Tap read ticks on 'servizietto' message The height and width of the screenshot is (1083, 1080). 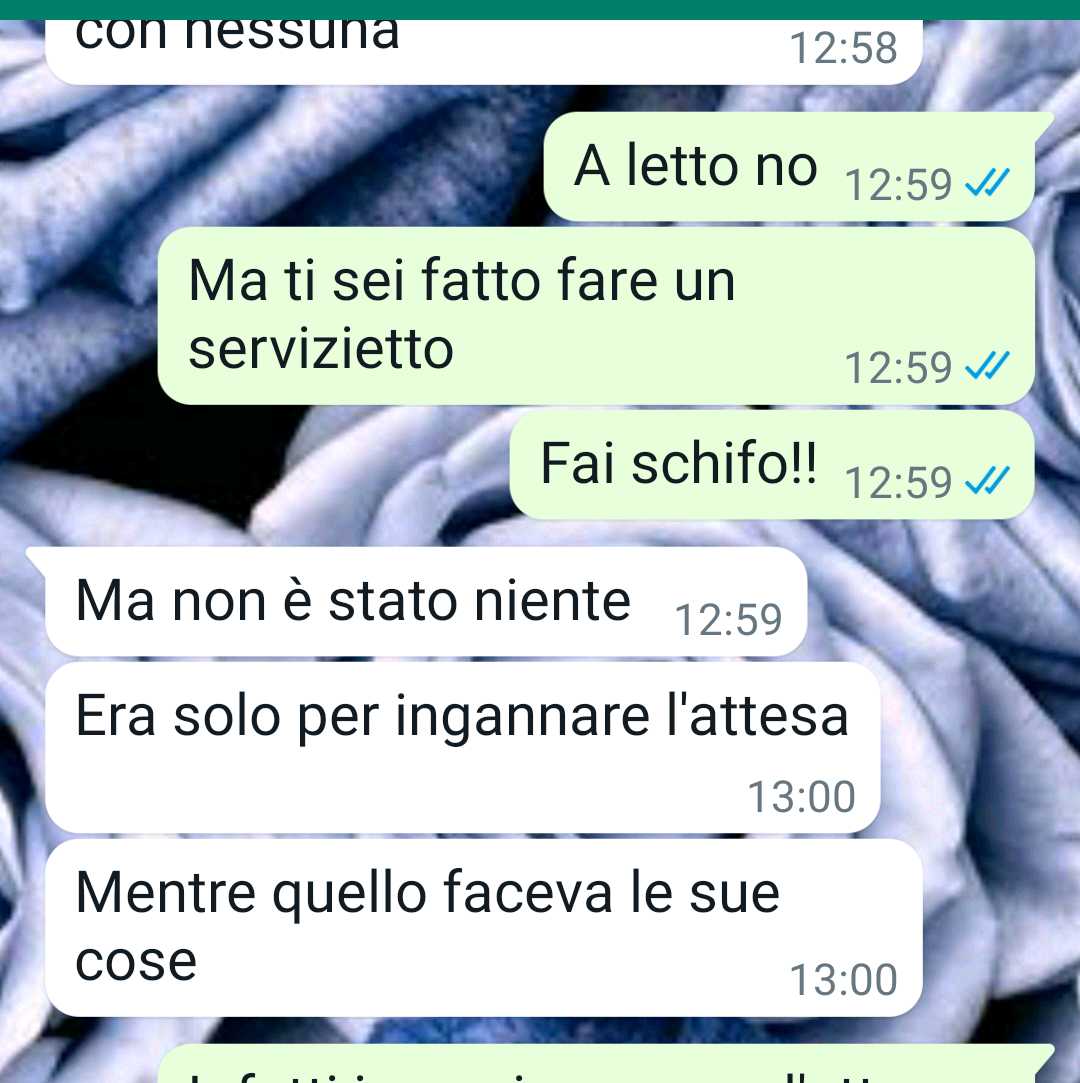point(987,365)
